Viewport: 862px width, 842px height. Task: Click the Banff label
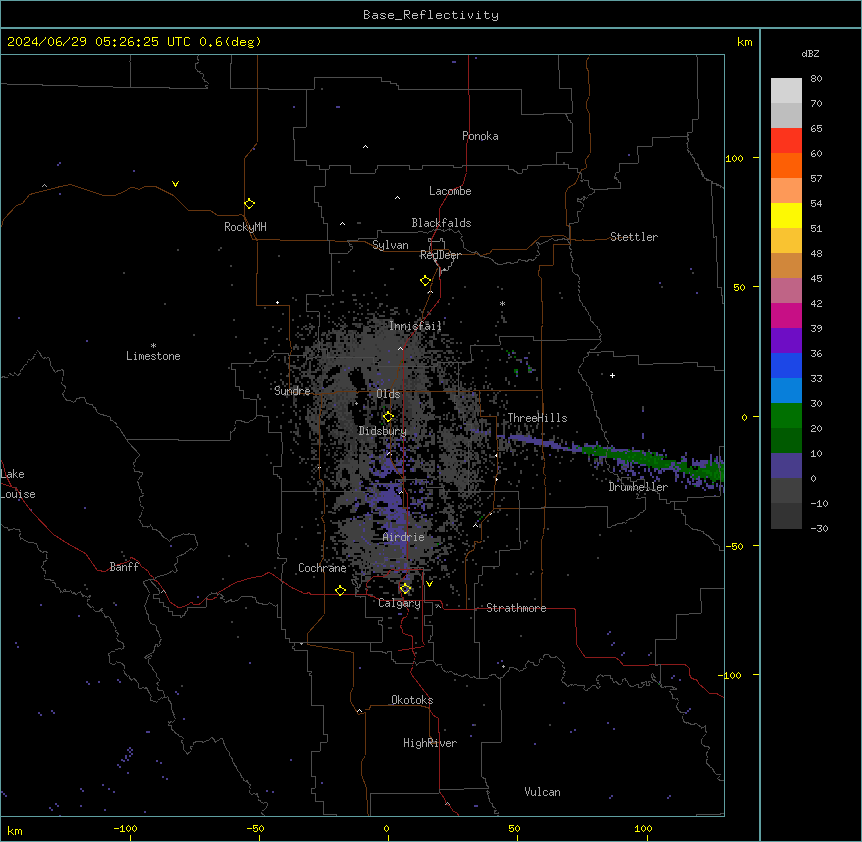pyautogui.click(x=124, y=567)
